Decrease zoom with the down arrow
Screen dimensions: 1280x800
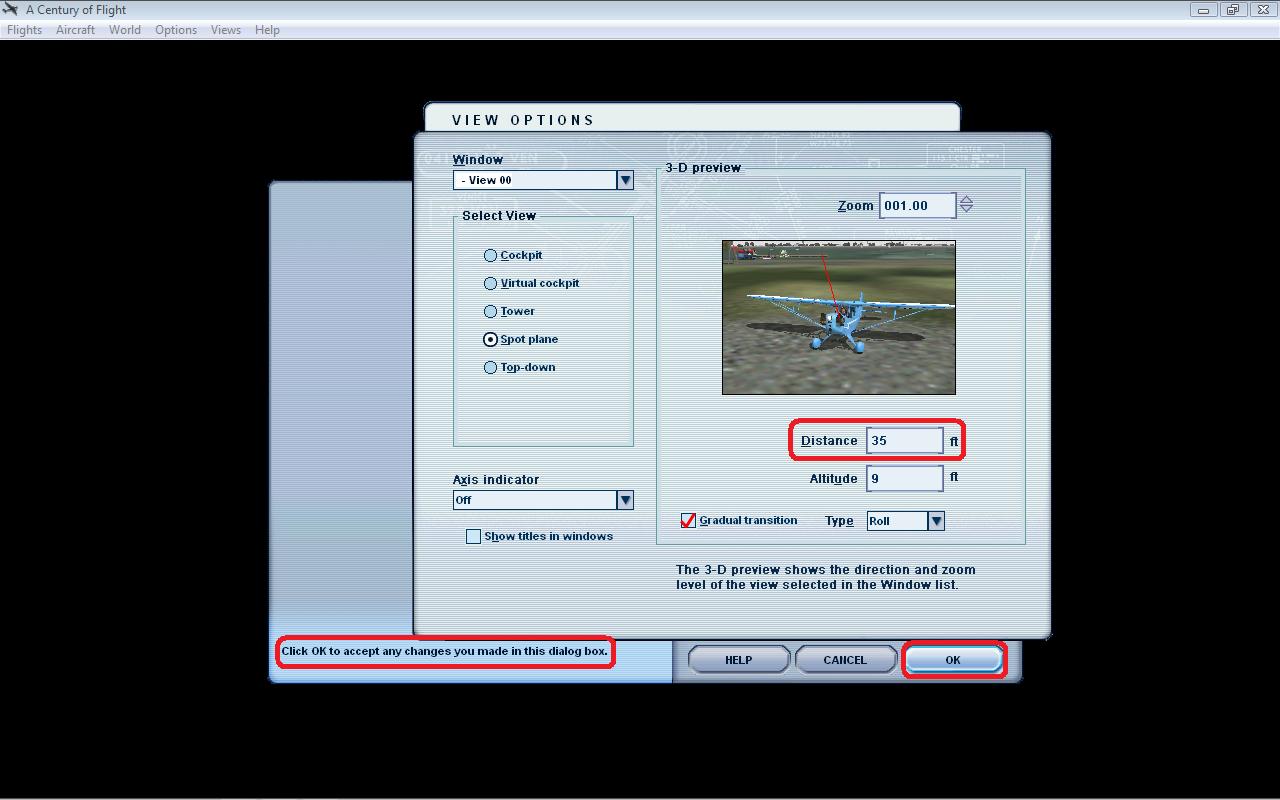coord(966,210)
